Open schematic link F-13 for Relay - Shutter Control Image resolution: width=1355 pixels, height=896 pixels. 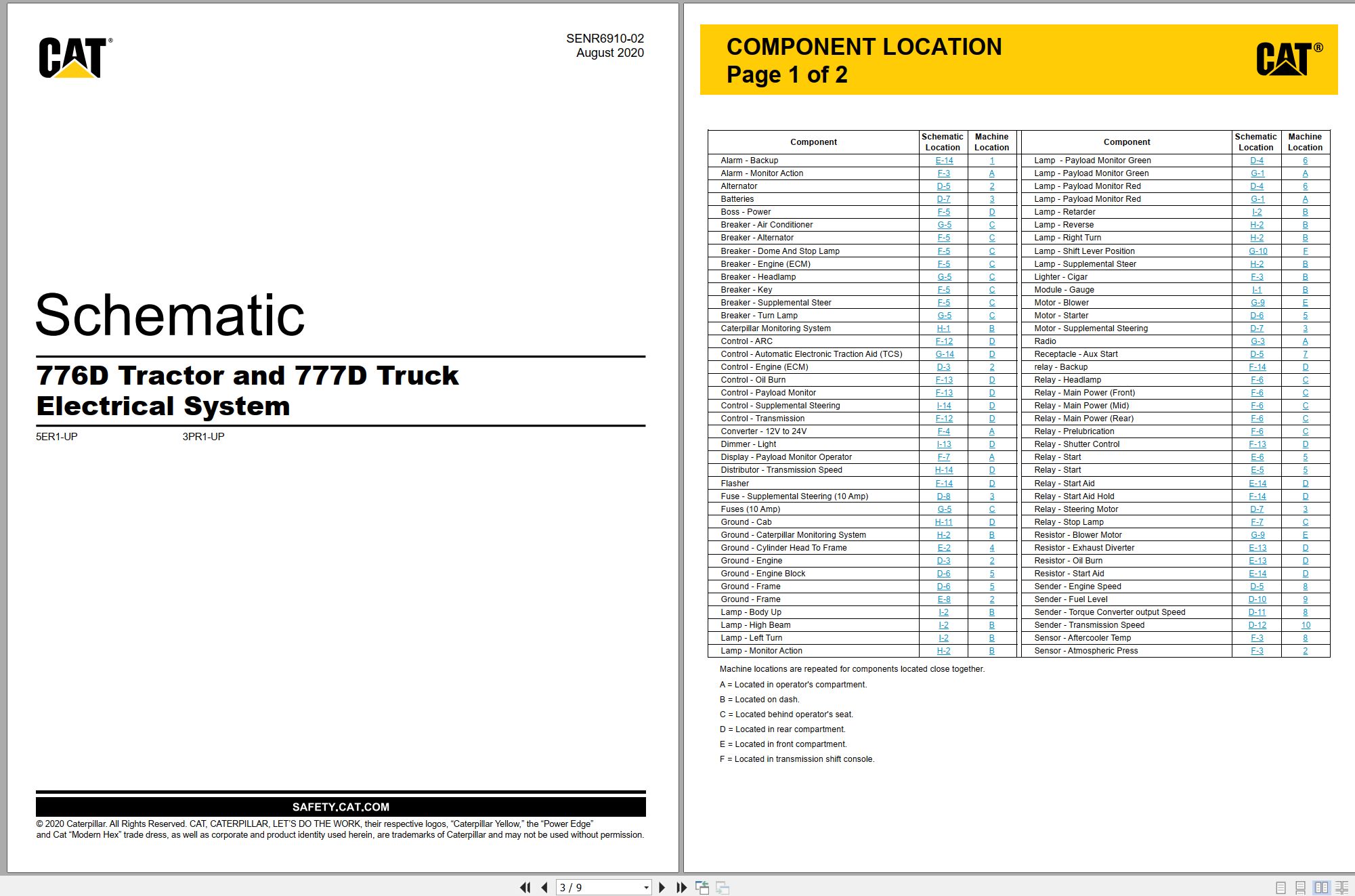(x=1257, y=444)
